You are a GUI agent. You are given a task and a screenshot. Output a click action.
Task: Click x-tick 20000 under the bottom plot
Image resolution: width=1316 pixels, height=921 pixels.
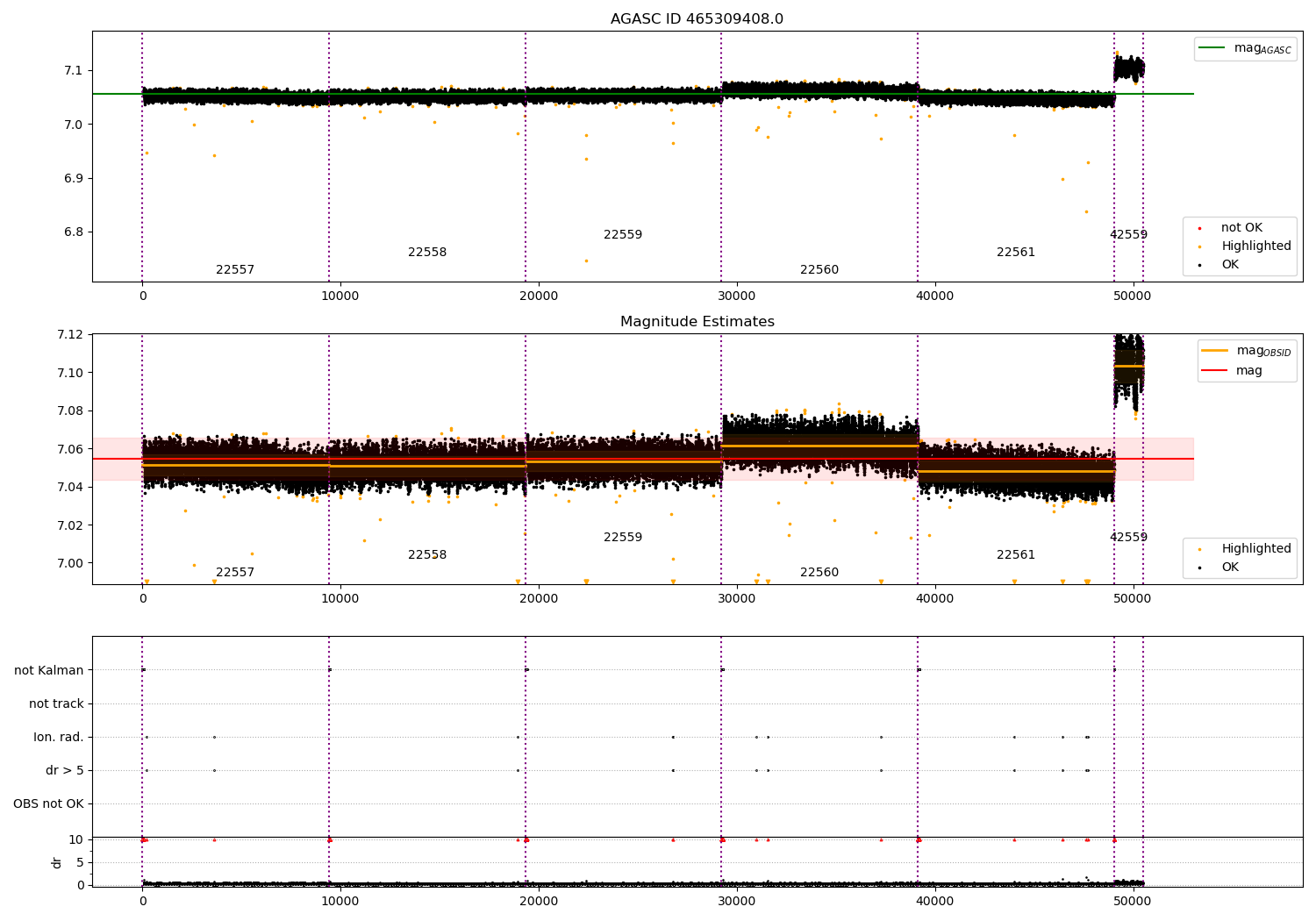[x=539, y=902]
